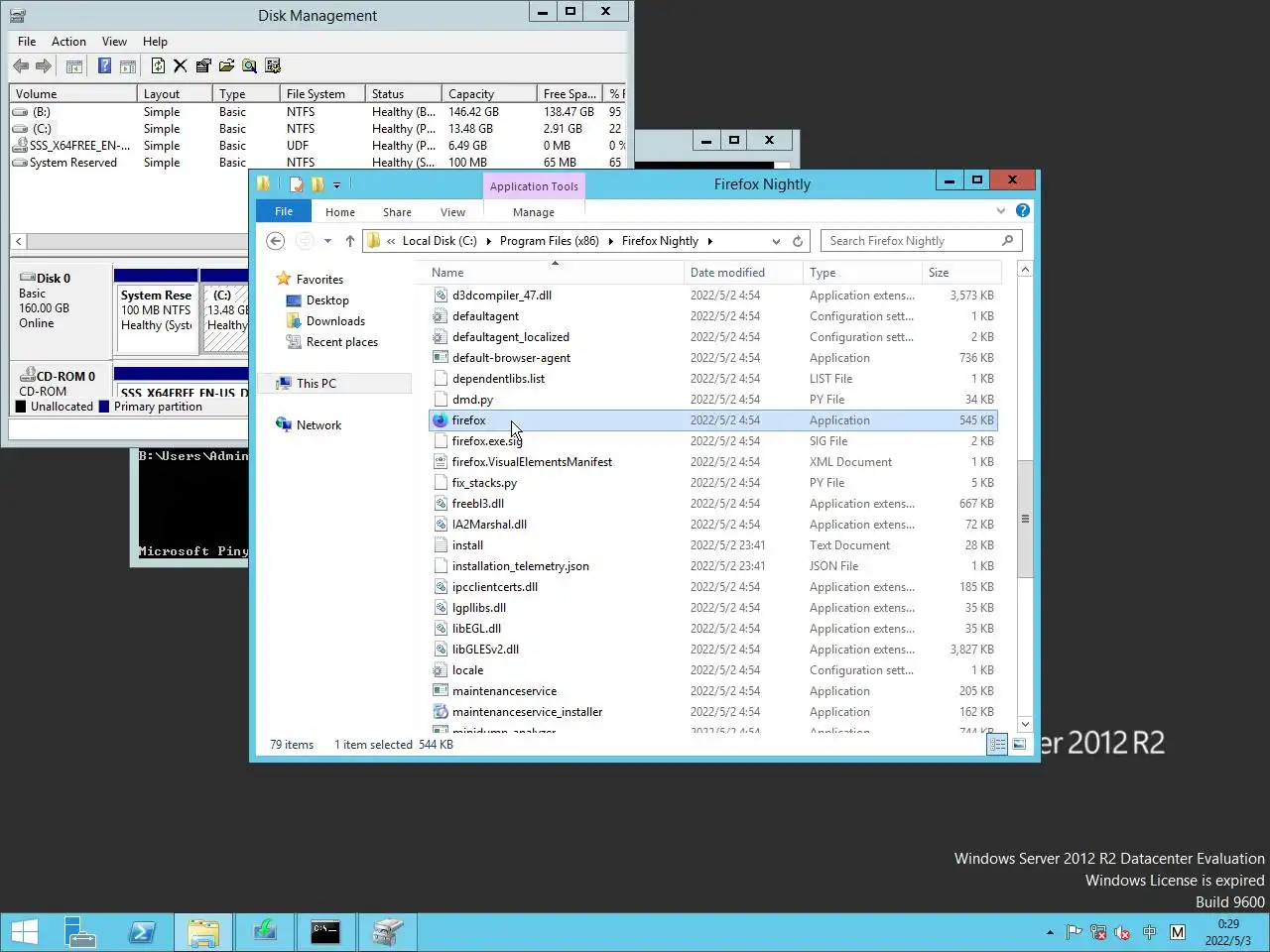Click the settings list icon in Disk Management toolbar
The width and height of the screenshot is (1270, 952).
coord(273,66)
